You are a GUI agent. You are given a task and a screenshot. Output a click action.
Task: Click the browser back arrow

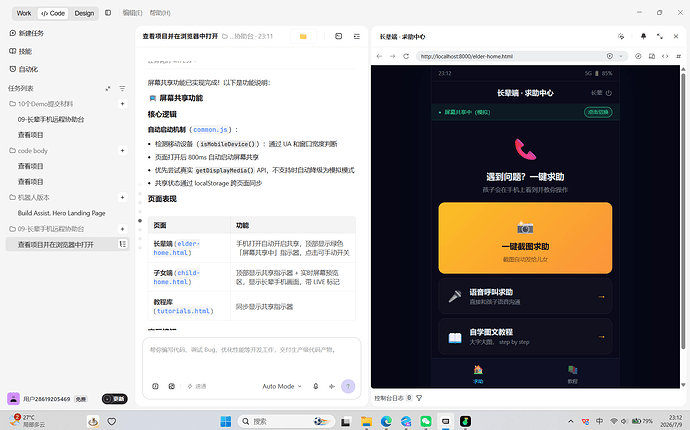click(x=379, y=56)
